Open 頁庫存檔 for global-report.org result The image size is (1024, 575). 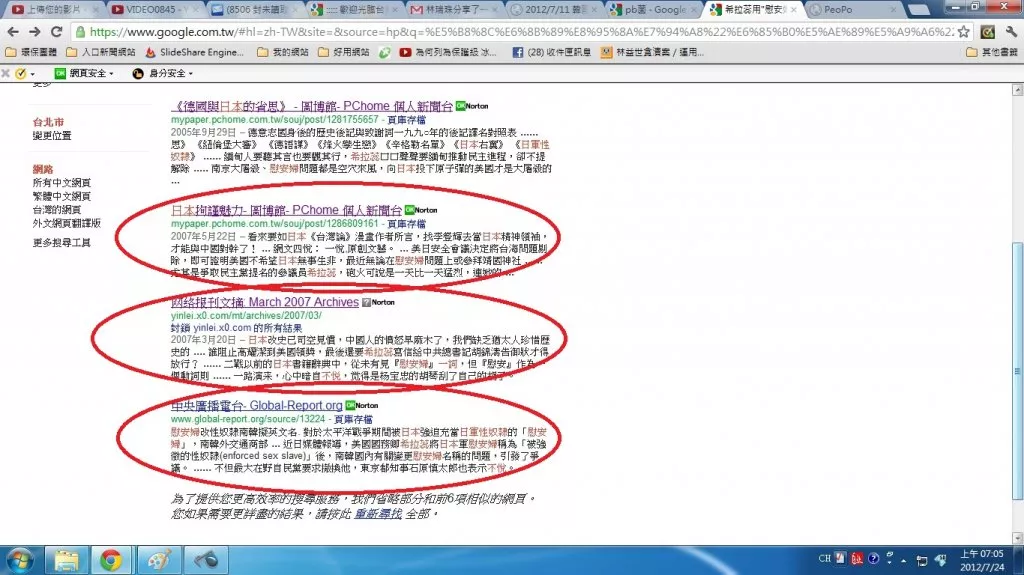pos(353,419)
